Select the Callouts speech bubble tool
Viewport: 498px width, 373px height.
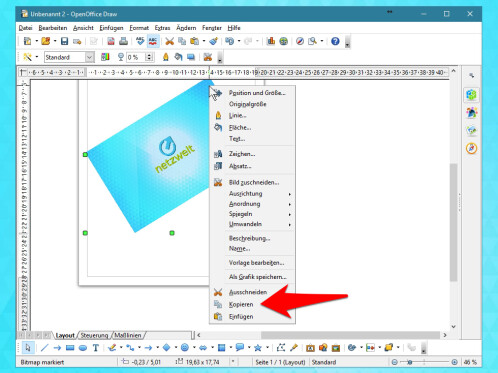point(240,348)
